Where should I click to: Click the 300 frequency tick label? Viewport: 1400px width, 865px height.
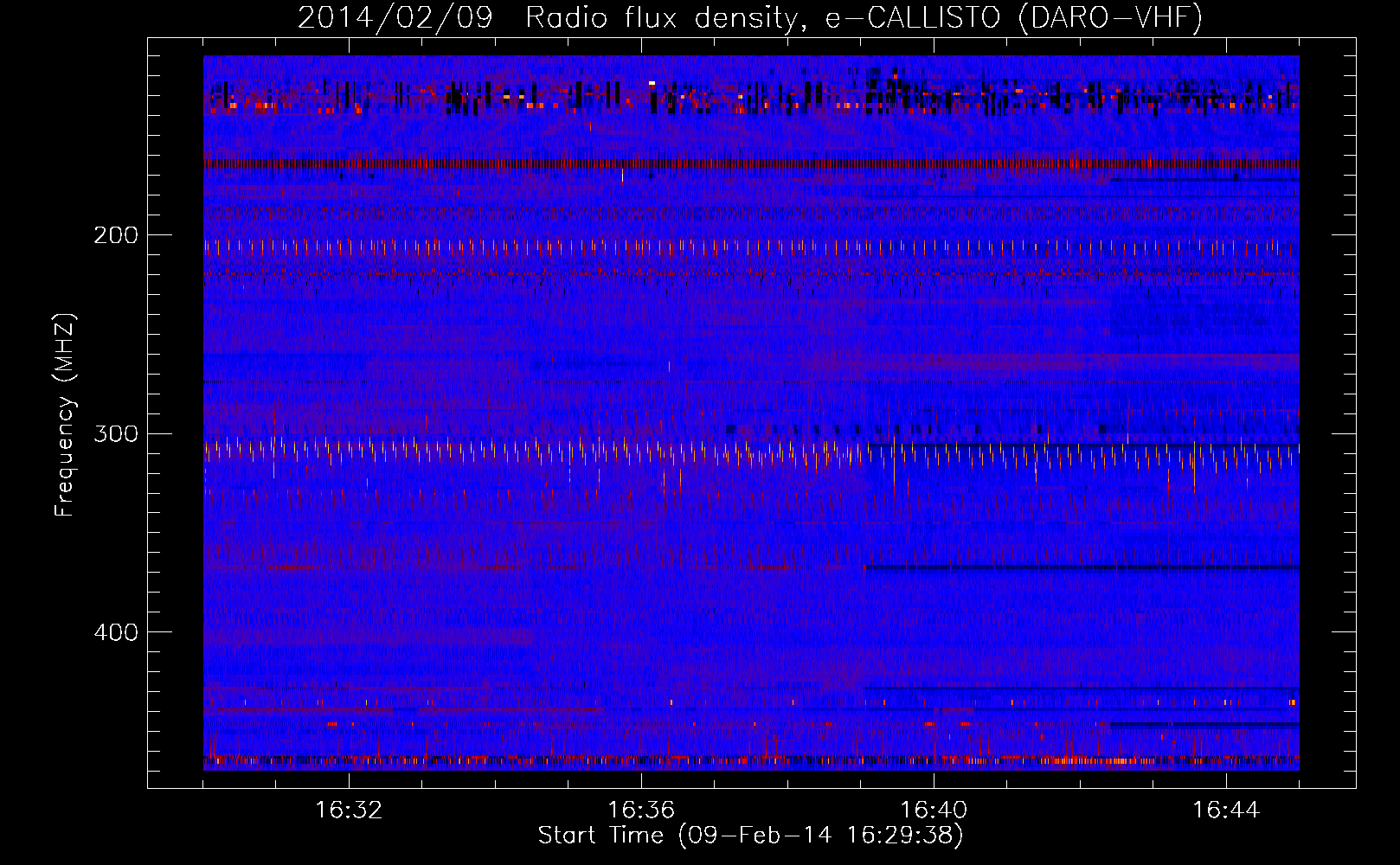tap(116, 433)
